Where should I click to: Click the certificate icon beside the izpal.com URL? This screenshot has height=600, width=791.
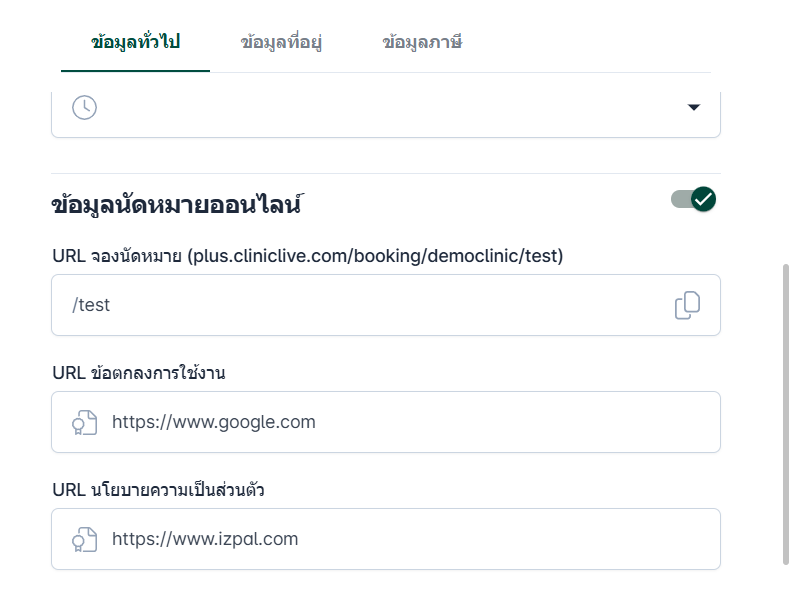[85, 540]
